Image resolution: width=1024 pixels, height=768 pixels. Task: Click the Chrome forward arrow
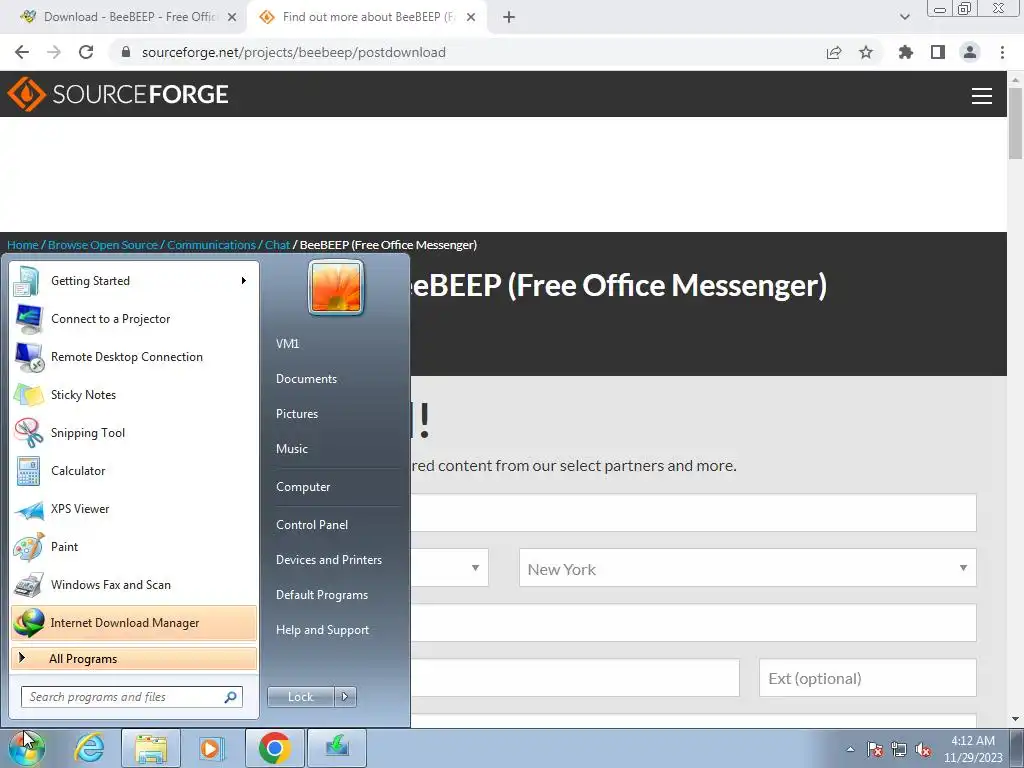click(54, 52)
